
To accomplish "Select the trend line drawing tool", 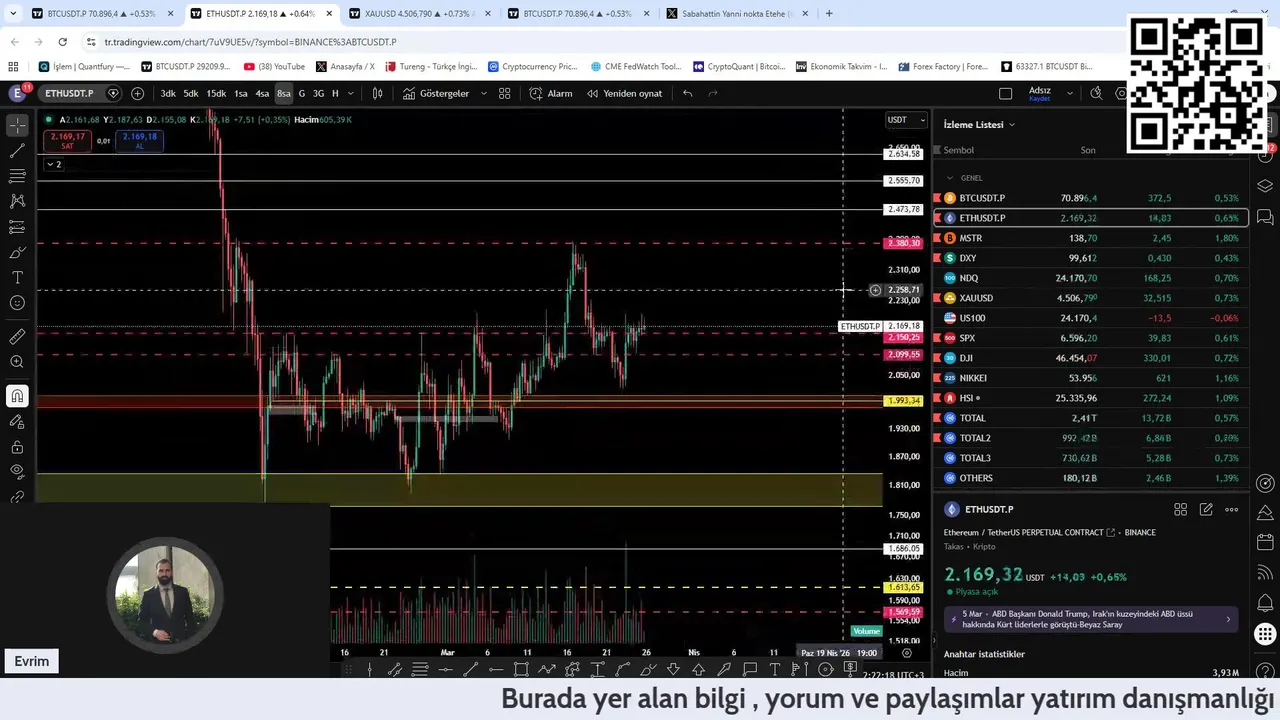I will (17, 151).
